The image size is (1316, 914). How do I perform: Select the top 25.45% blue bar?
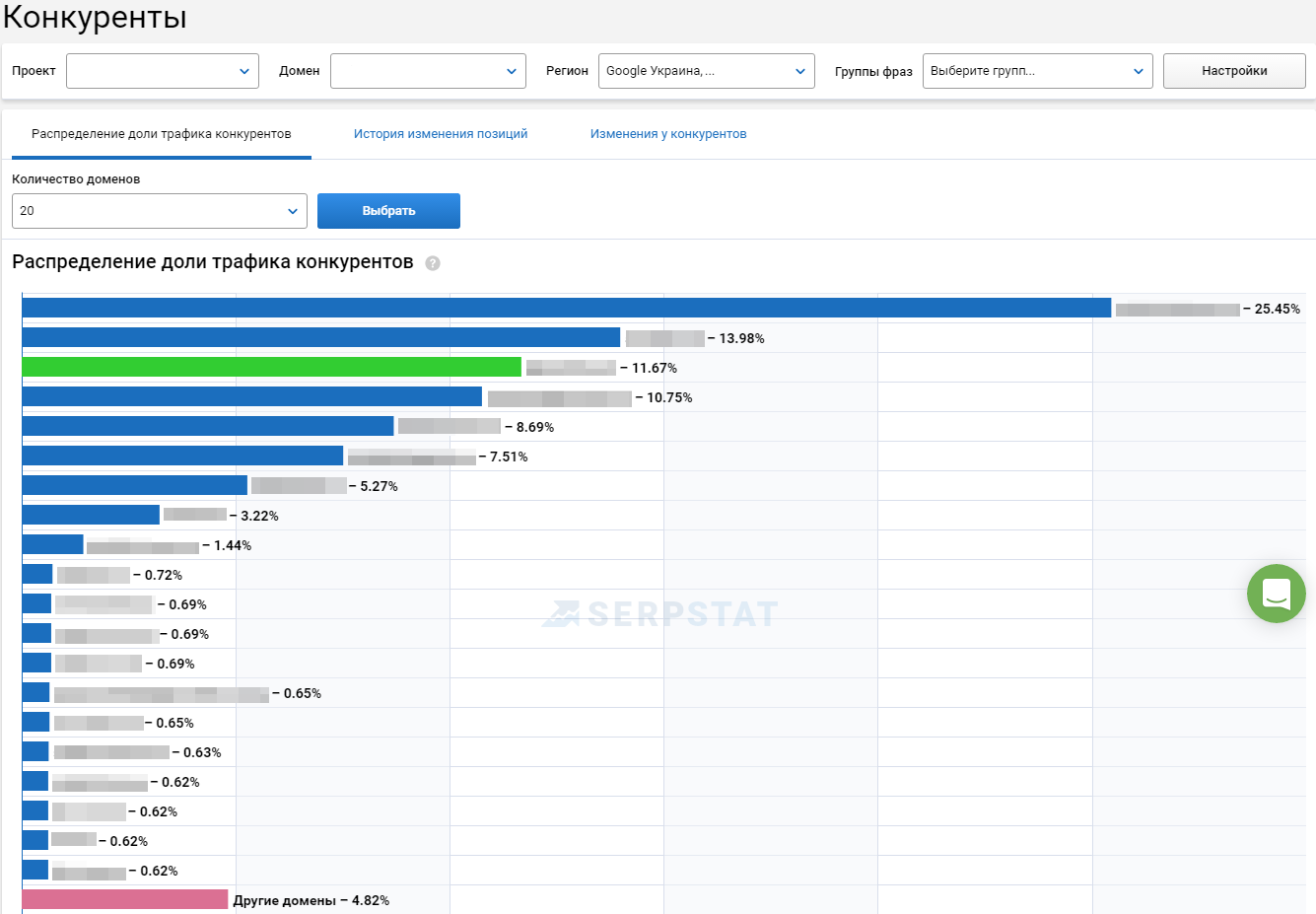566,308
